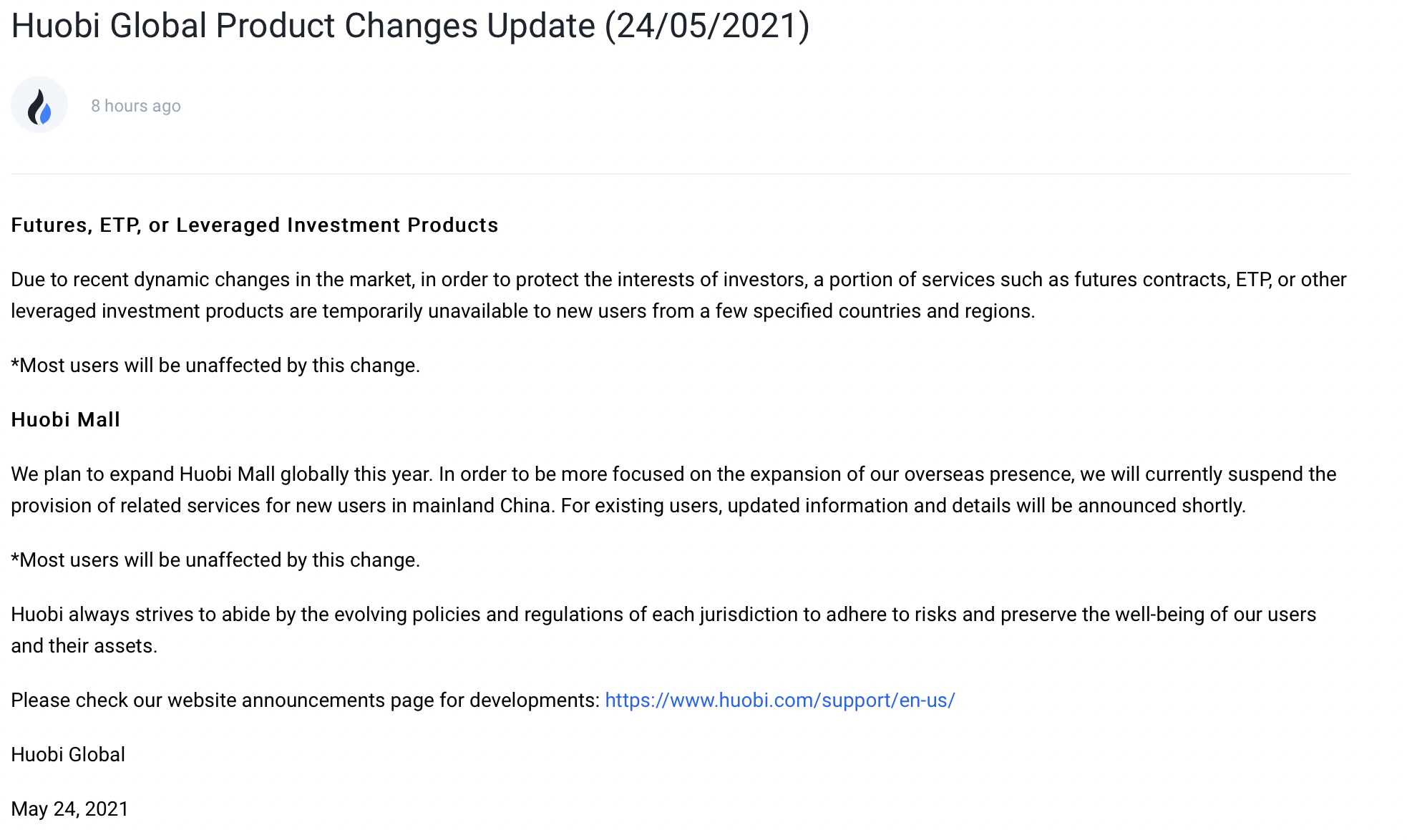This screenshot has height=840, width=1407.
Task: Click the "Futures, ETP, or Leveraged Investment Products" heading
Action: click(254, 225)
